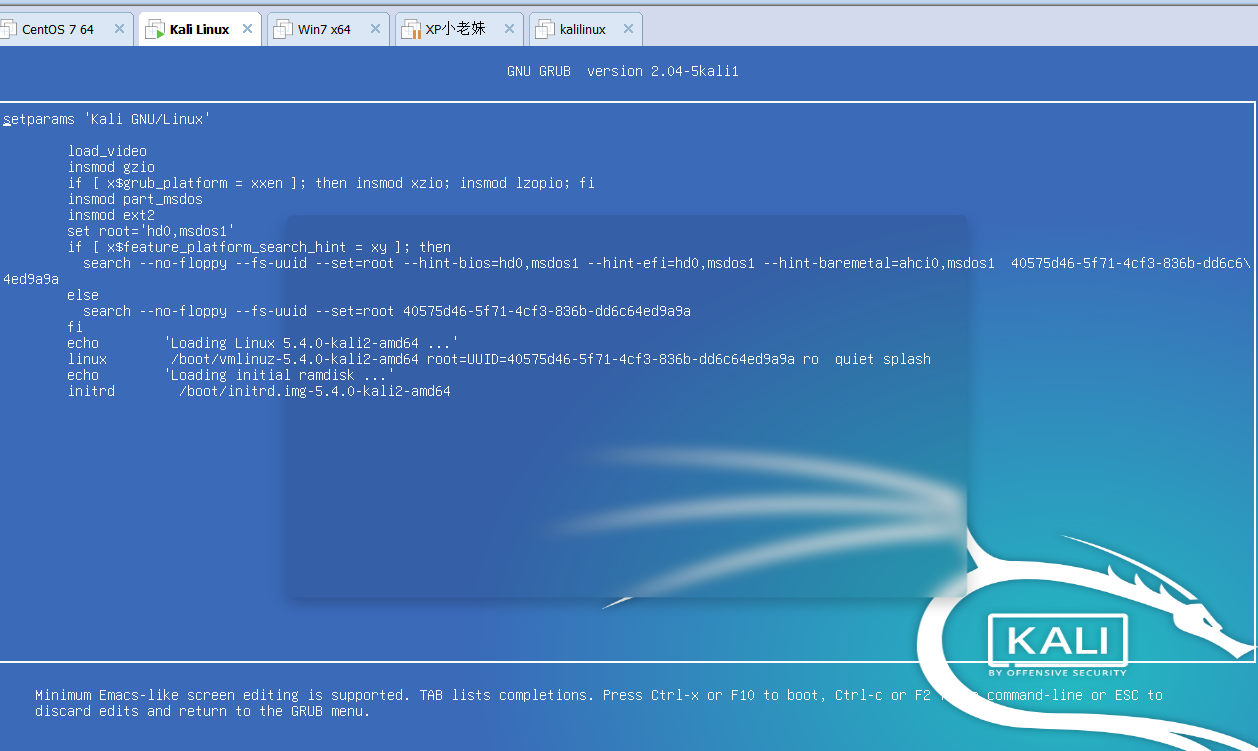Click the Kali Linux tab's running VM icon

click(155, 30)
